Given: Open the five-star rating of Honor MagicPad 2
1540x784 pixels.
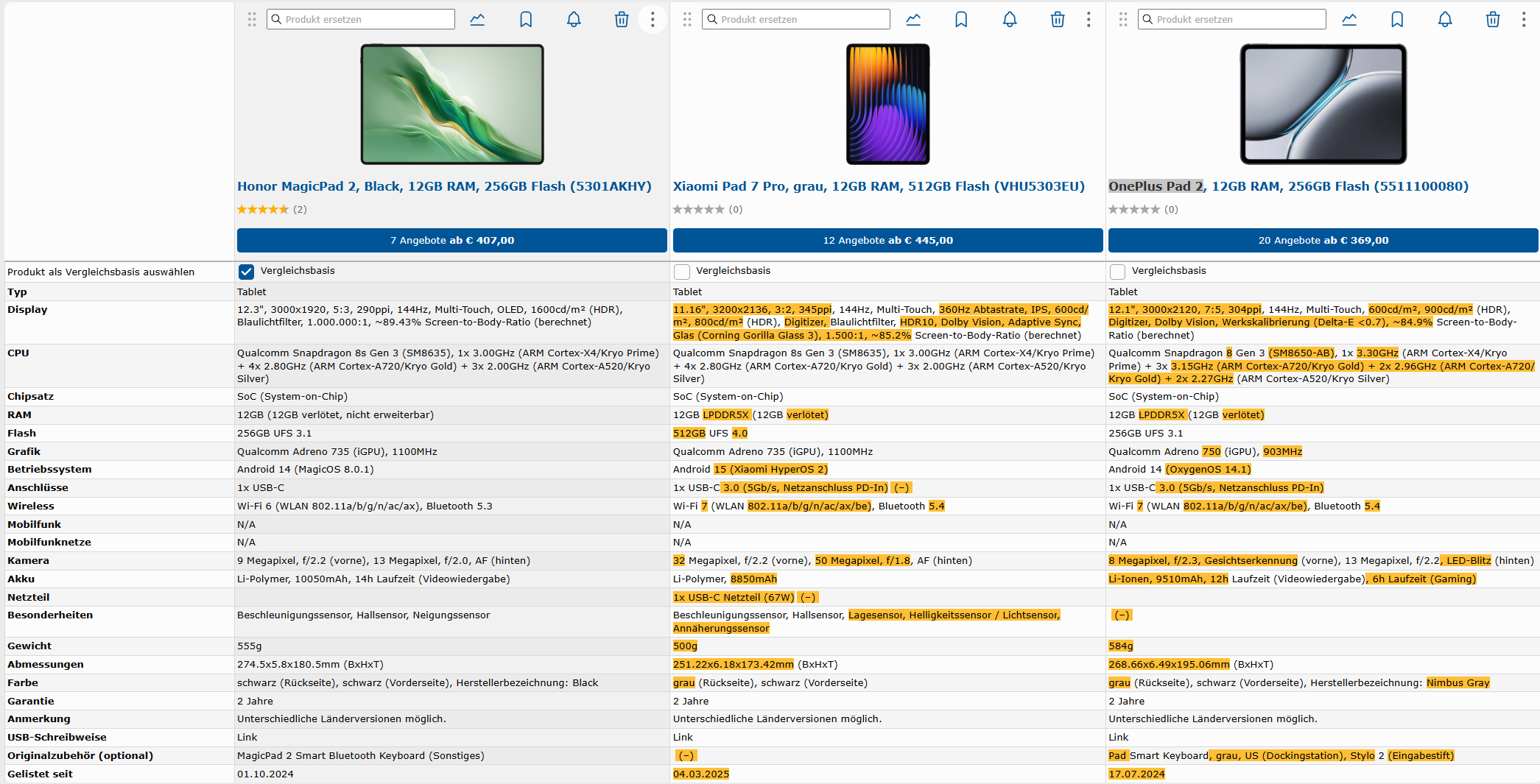Looking at the screenshot, I should click(x=263, y=209).
